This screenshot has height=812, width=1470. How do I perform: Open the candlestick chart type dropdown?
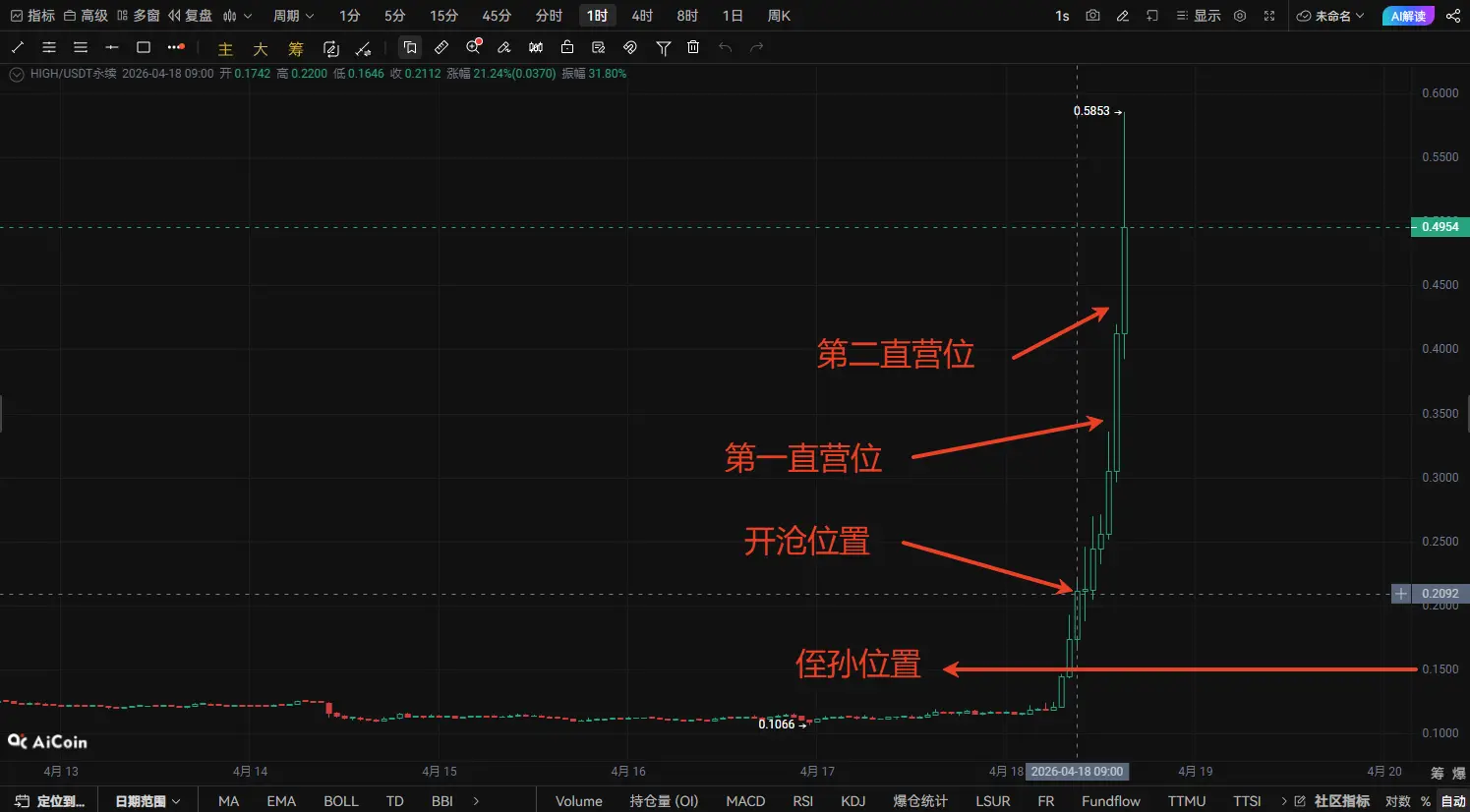[237, 16]
